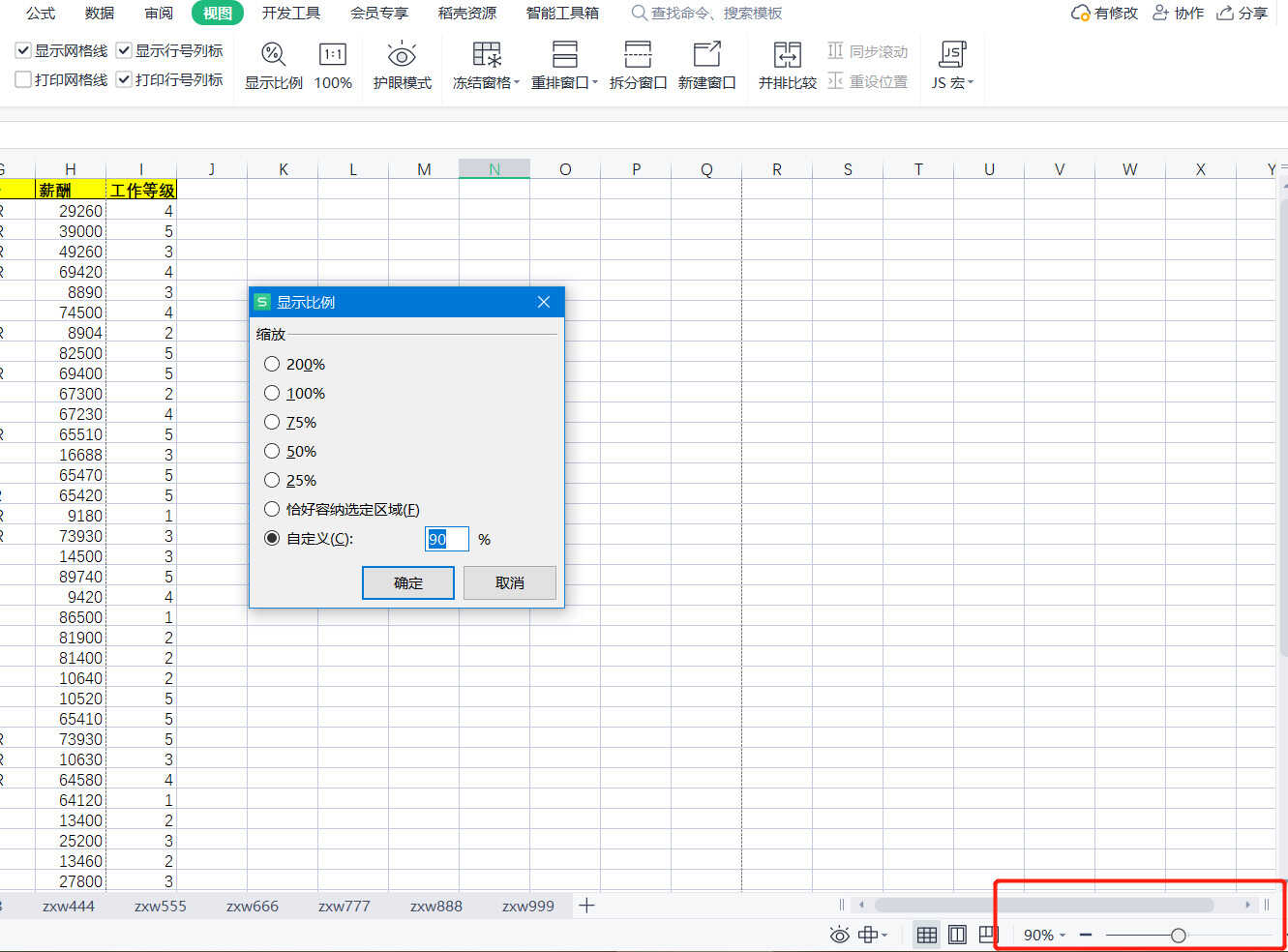The image size is (1288, 952).
Task: Click the add new sheet plus icon
Action: [586, 906]
